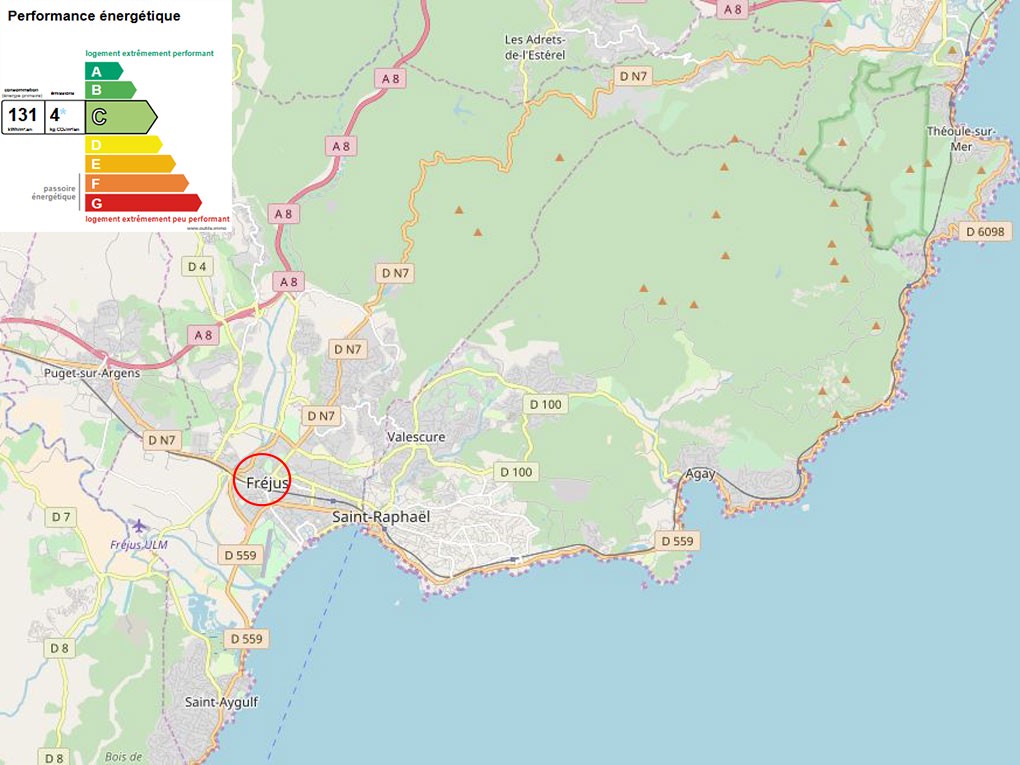1020x765 pixels.
Task: Click the Théoule-sur-Mer town label
Action: pos(950,139)
